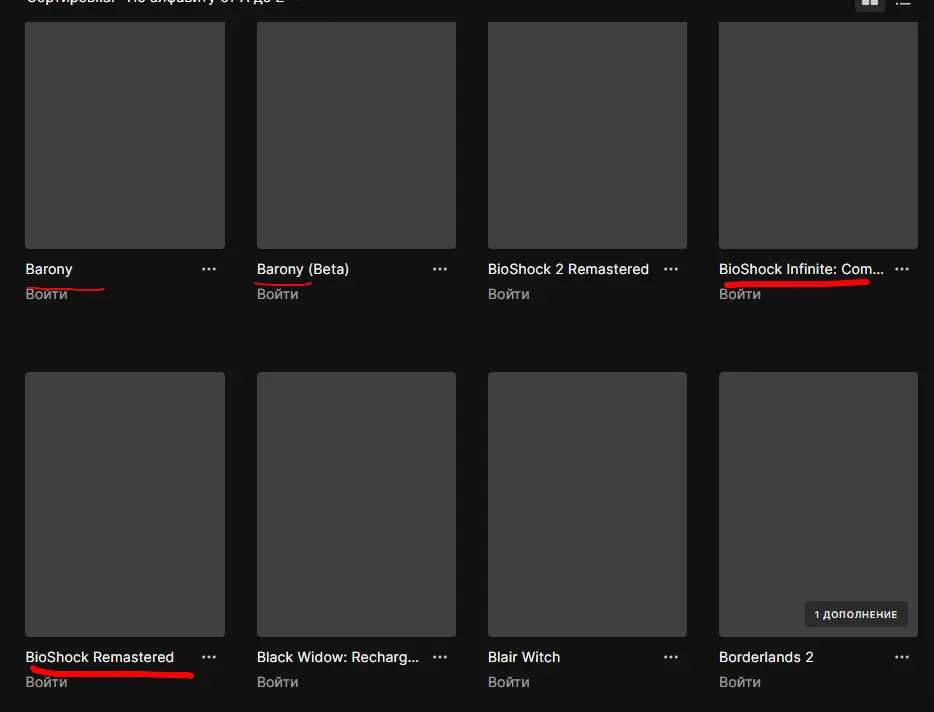934x712 pixels.
Task: Open the options menu for Borderlands 2
Action: [x=902, y=657]
